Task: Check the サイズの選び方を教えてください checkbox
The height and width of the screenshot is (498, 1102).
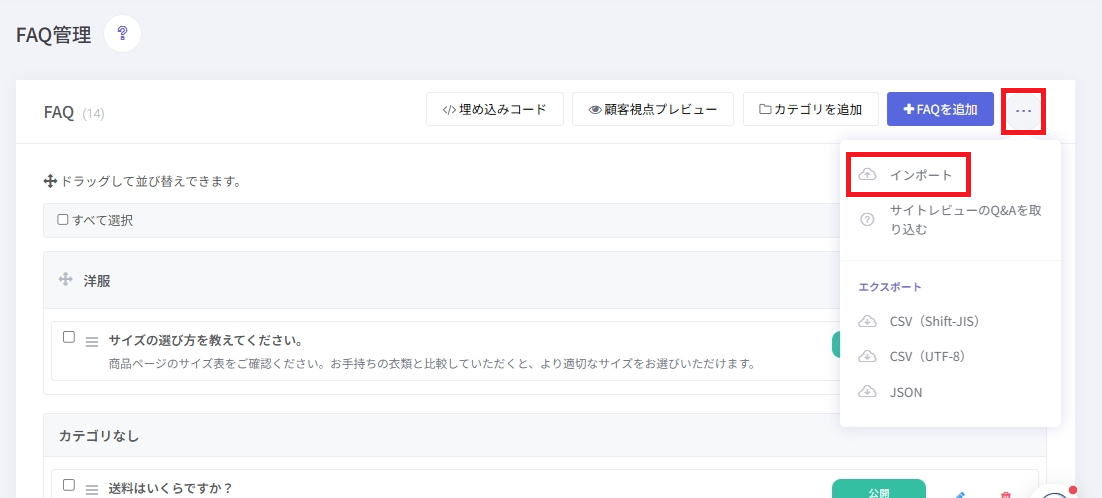Action: [69, 337]
